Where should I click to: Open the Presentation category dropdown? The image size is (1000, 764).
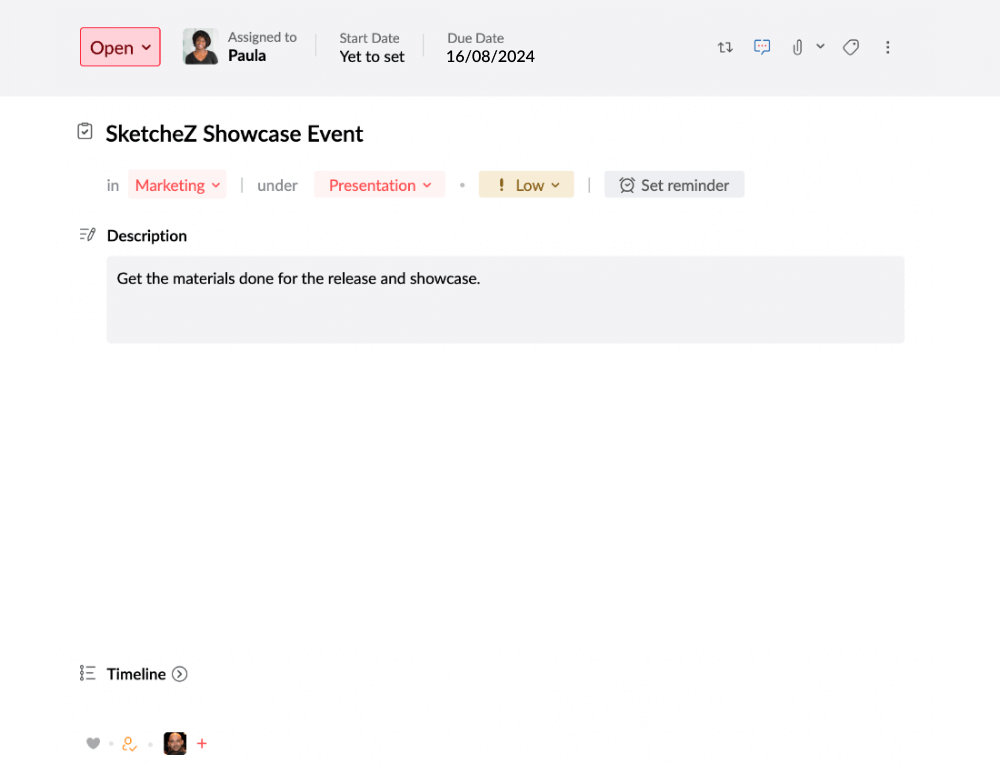click(x=379, y=185)
